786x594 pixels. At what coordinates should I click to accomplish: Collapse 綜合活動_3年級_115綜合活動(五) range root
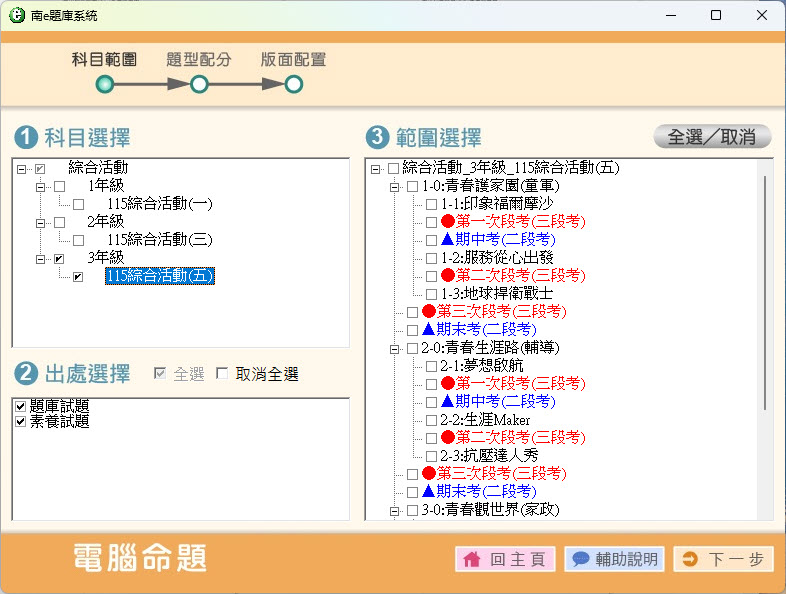(x=375, y=169)
